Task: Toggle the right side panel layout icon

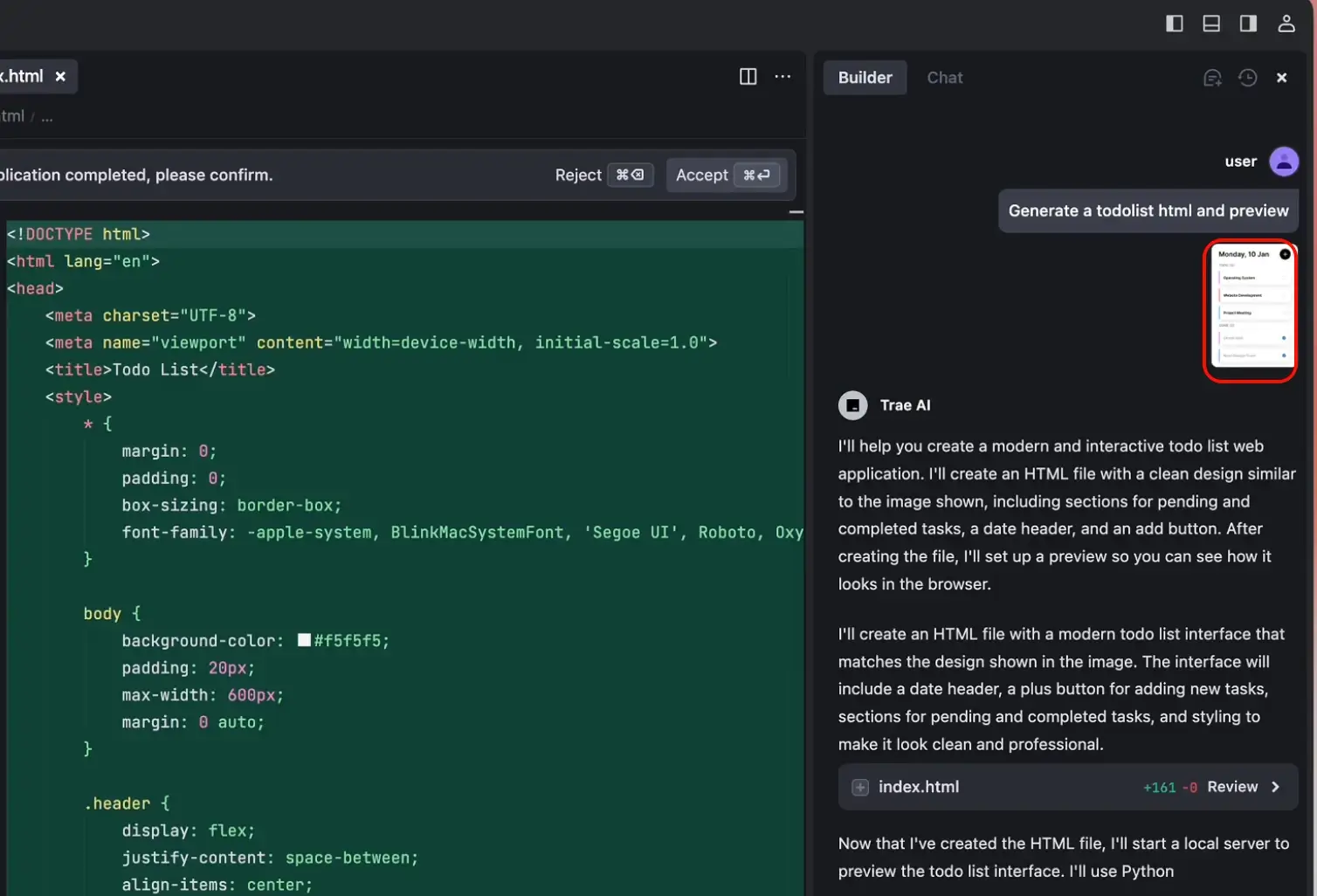Action: coord(1248,24)
